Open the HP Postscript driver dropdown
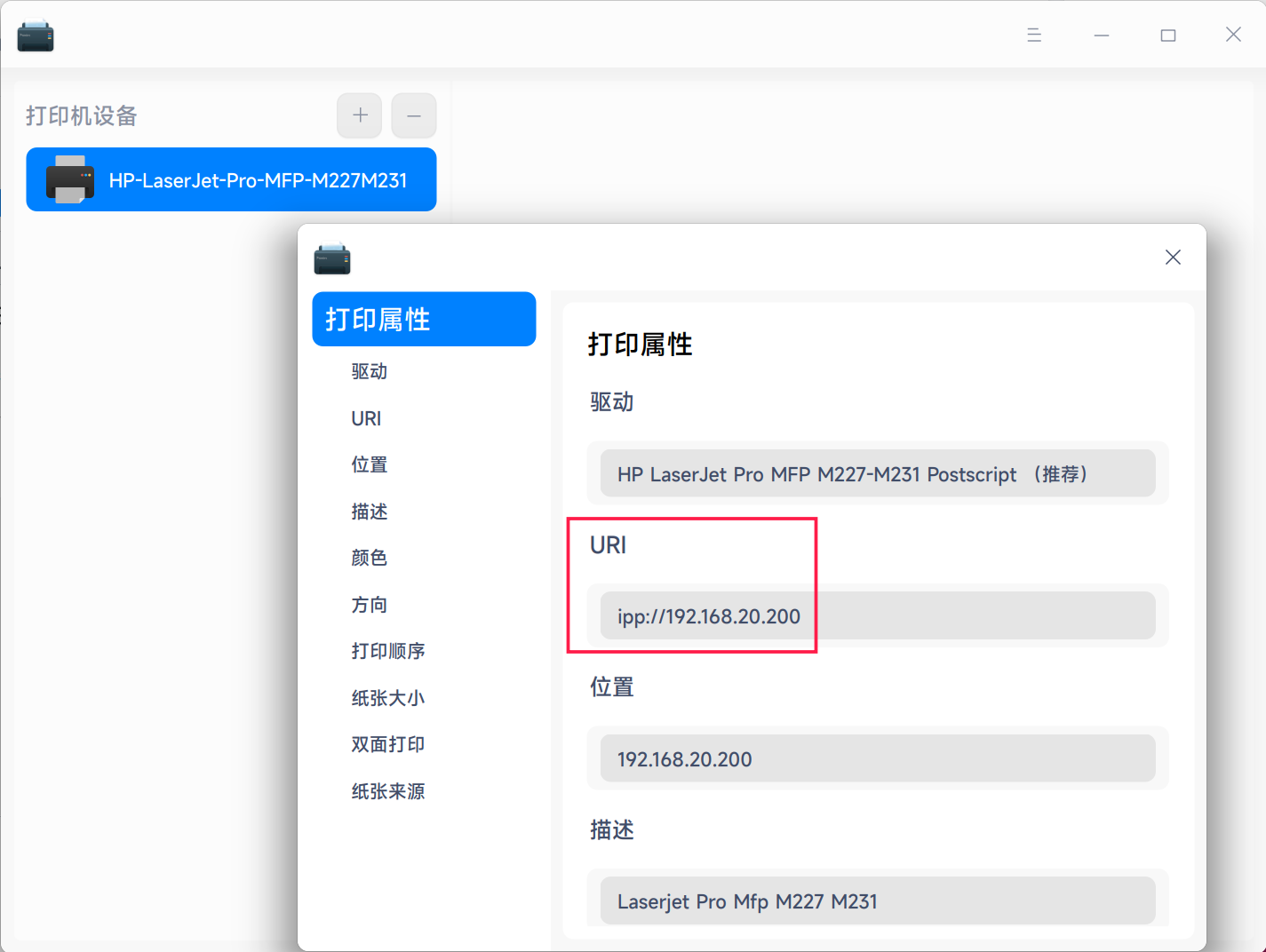Viewport: 1266px width, 952px height. tap(878, 473)
